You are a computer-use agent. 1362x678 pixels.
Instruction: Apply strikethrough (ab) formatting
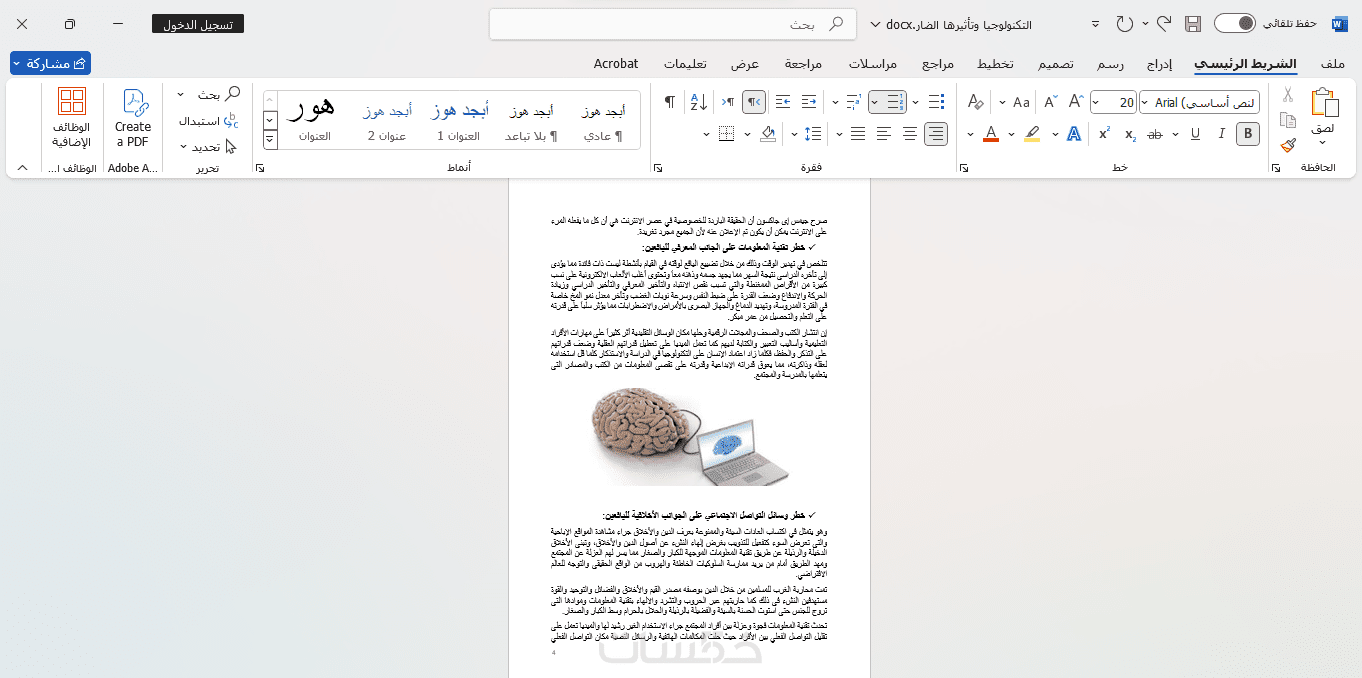click(1155, 134)
